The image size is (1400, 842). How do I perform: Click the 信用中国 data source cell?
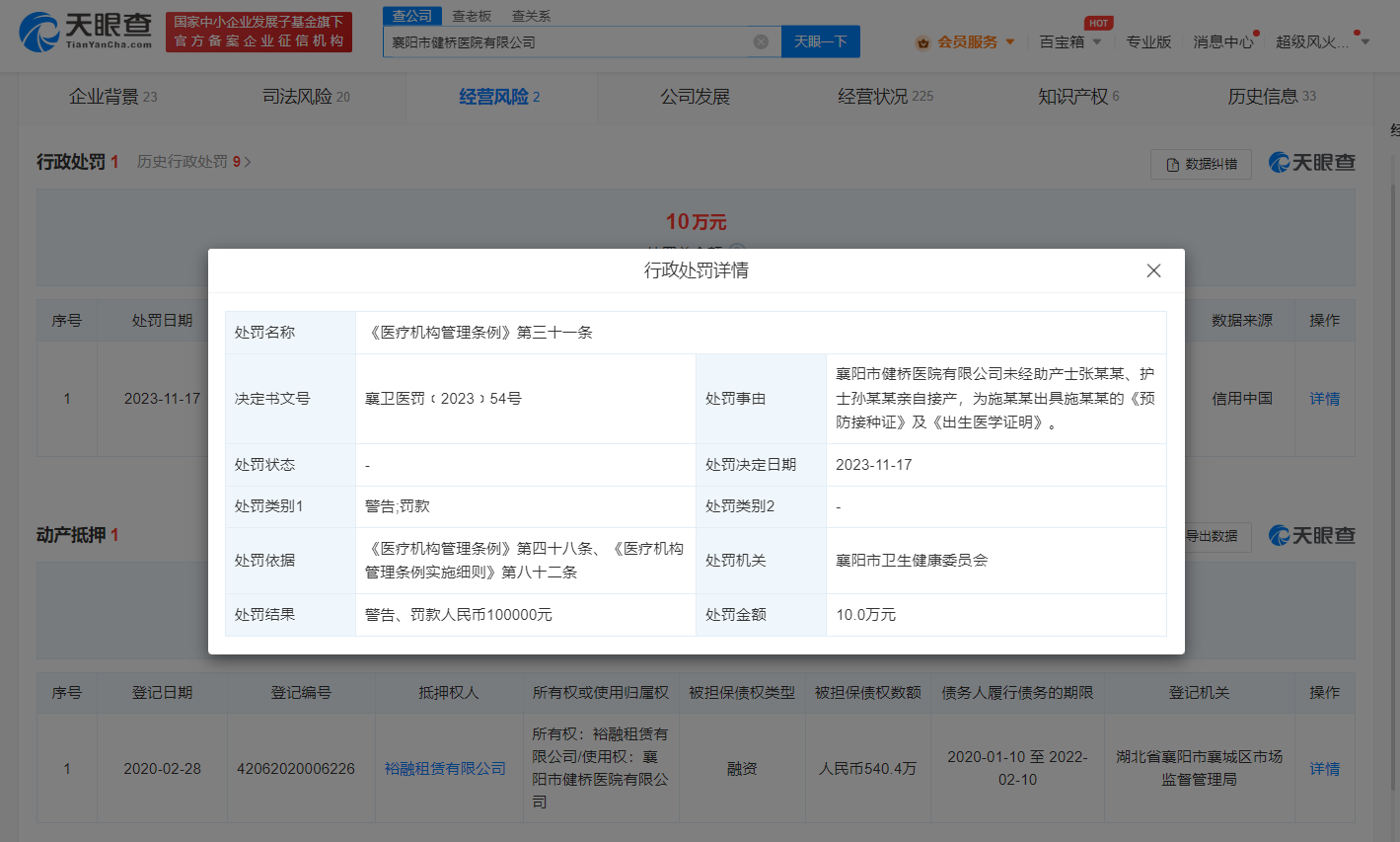pyautogui.click(x=1242, y=399)
